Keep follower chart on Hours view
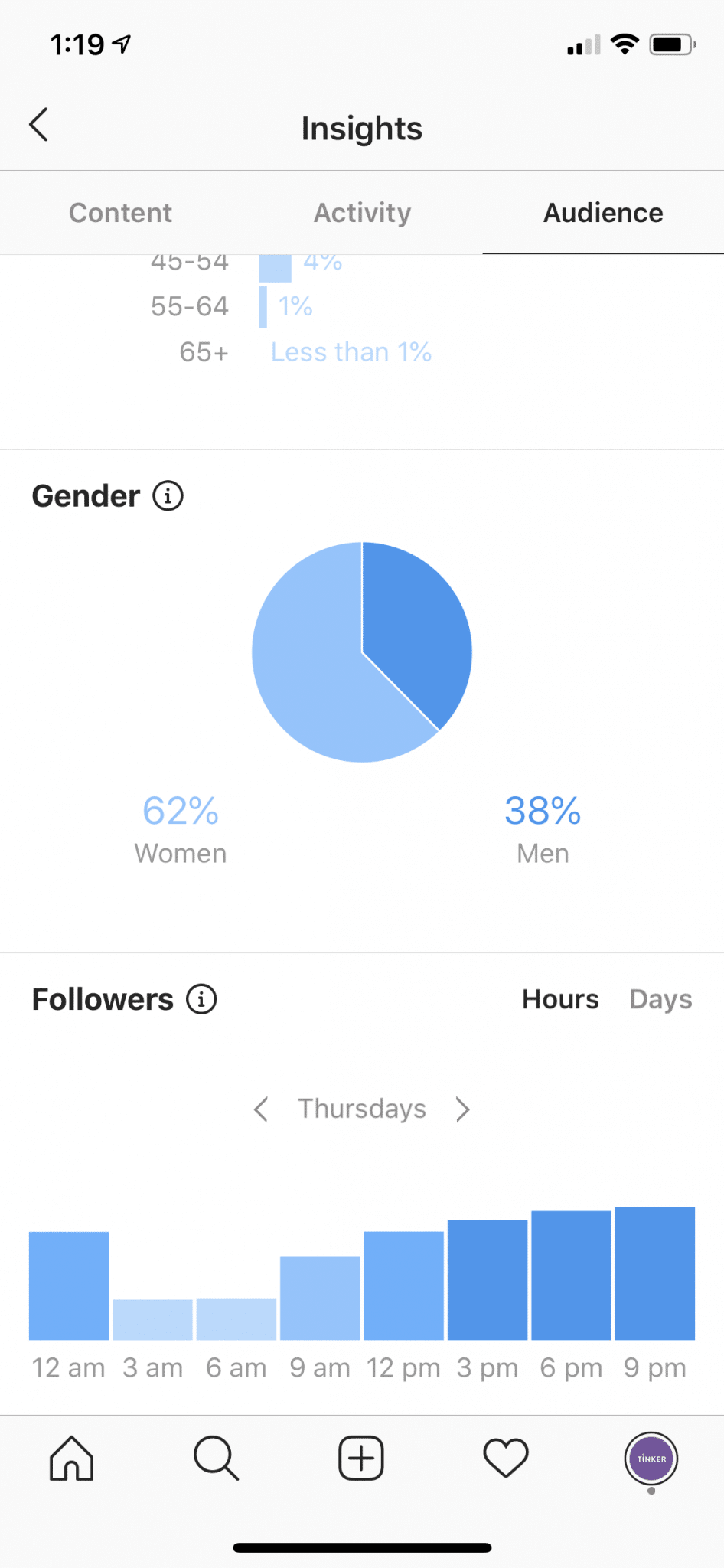724x1568 pixels. point(560,998)
